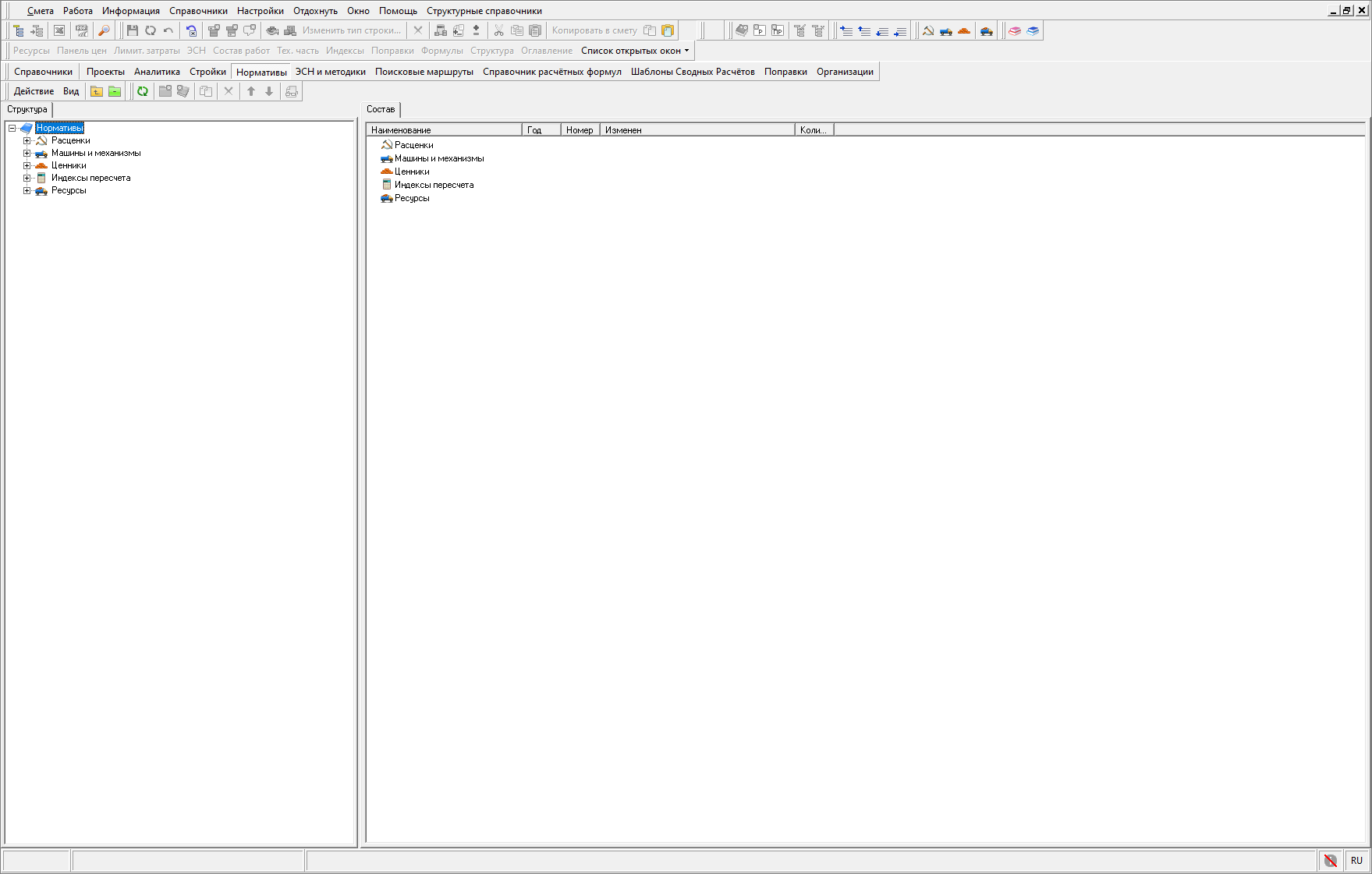This screenshot has width=1372, height=874.
Task: Open the Действие menu button
Action: point(34,91)
